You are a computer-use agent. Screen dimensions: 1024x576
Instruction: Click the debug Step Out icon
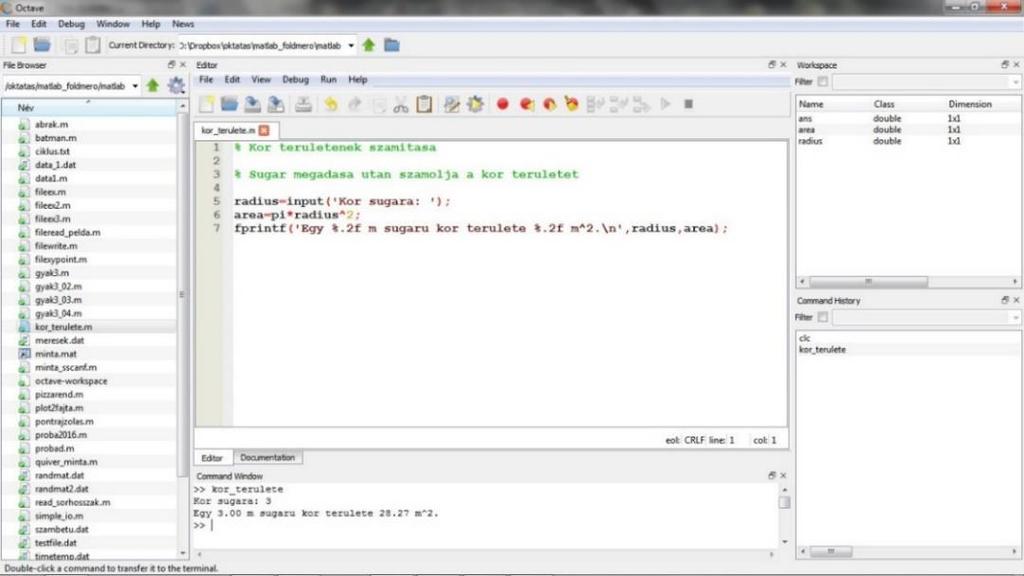641,104
